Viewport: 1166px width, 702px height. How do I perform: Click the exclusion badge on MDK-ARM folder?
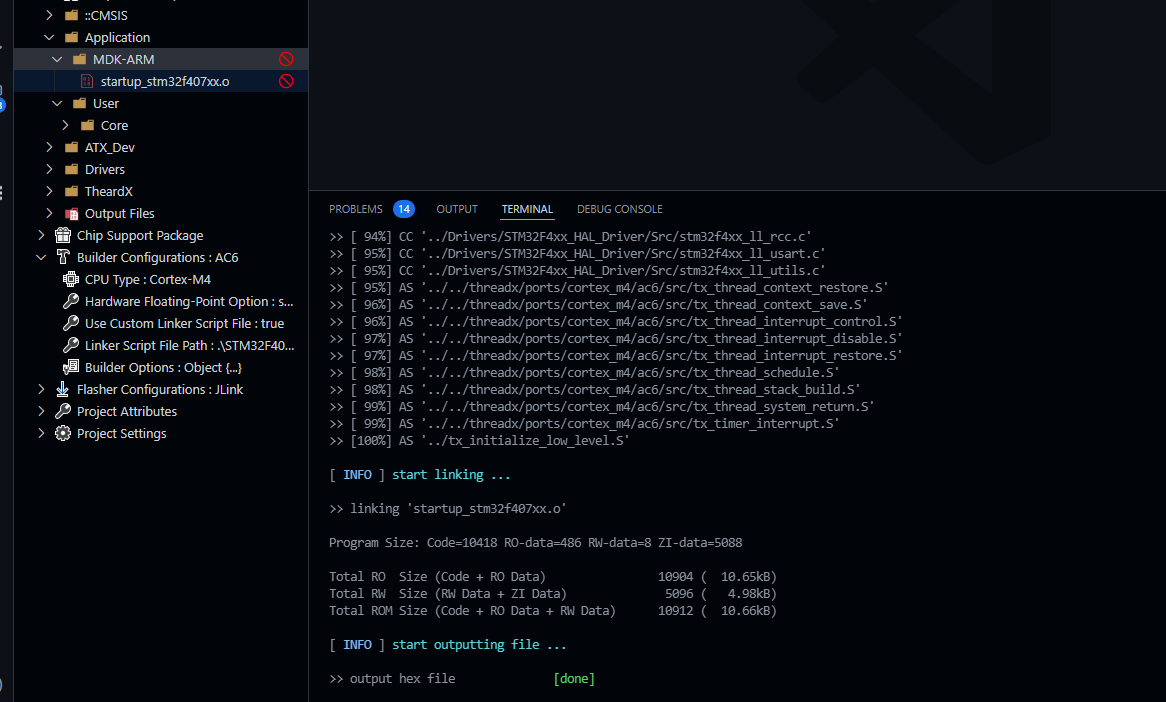286,58
